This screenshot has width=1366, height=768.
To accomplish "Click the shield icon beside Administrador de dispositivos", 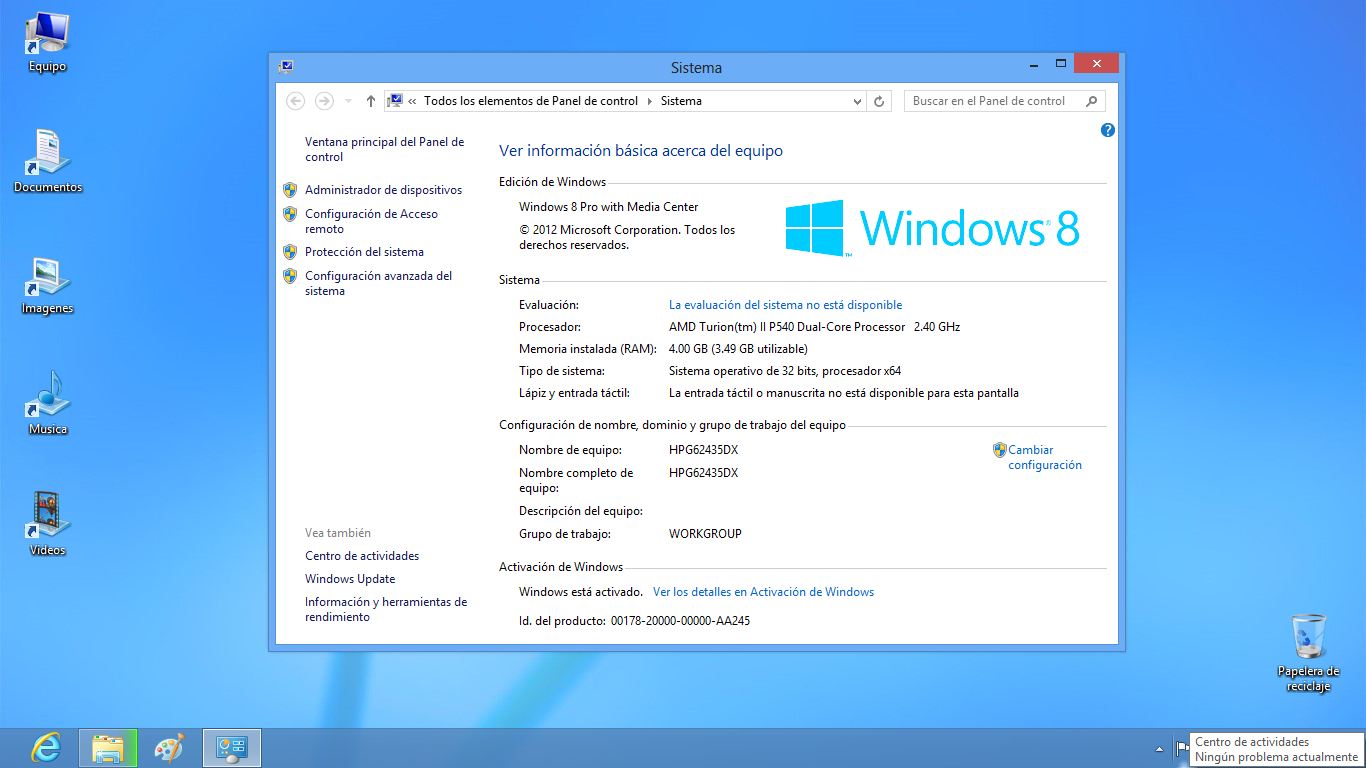I will [290, 189].
